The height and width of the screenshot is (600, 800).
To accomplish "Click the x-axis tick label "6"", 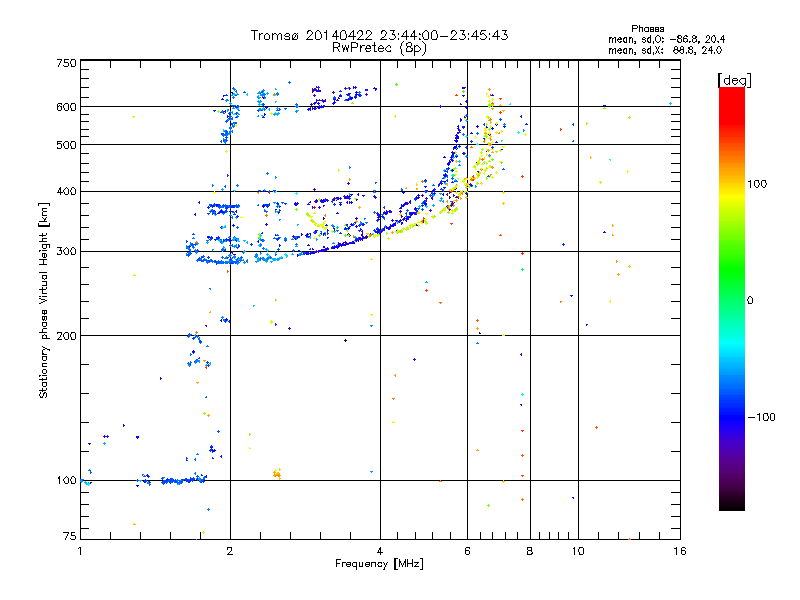I will coord(467,551).
